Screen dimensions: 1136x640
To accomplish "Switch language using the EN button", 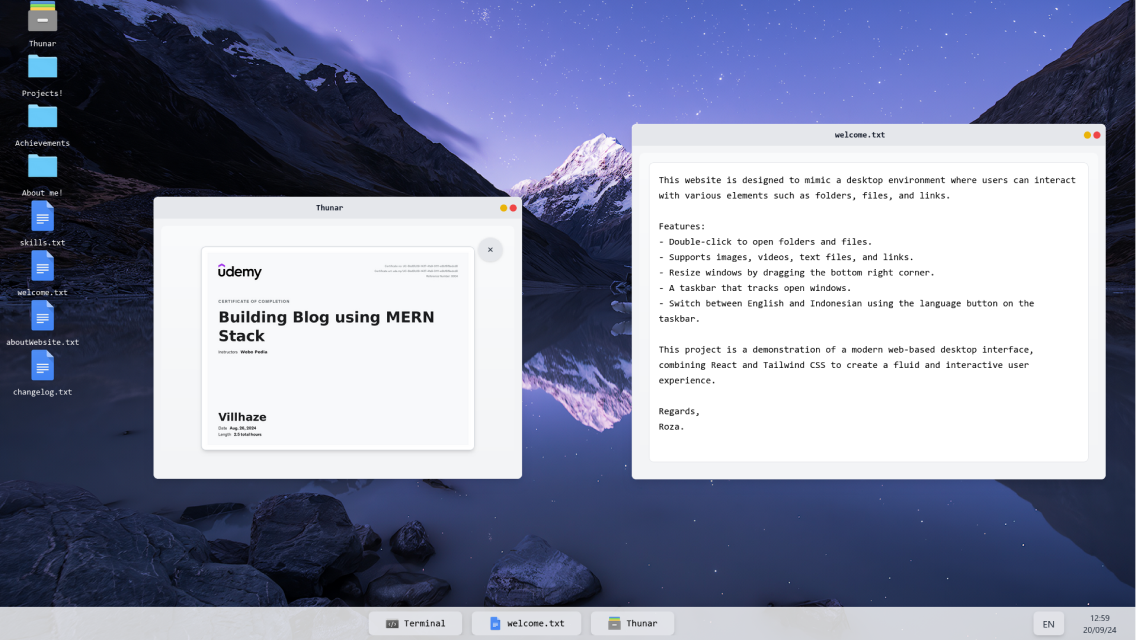I will 1048,623.
